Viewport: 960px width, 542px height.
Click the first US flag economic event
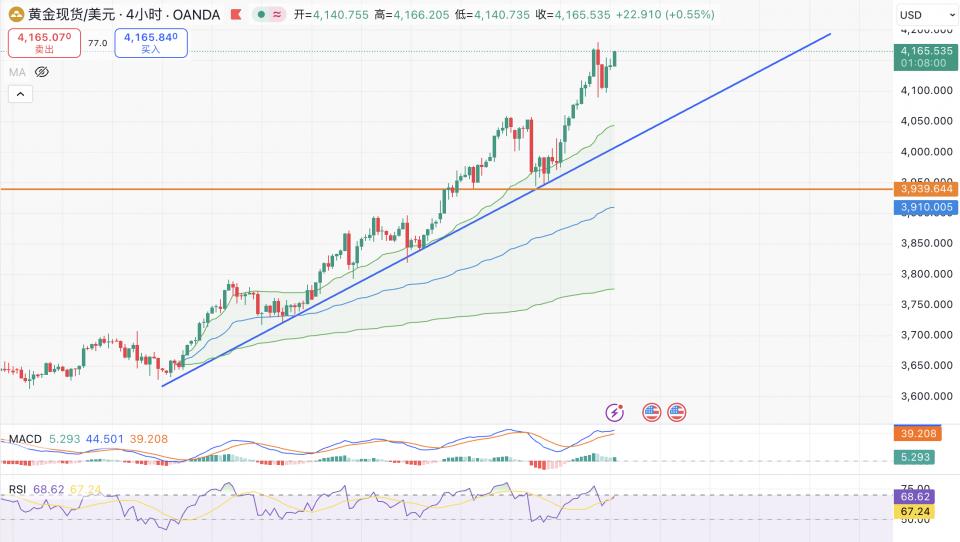[x=651, y=411]
